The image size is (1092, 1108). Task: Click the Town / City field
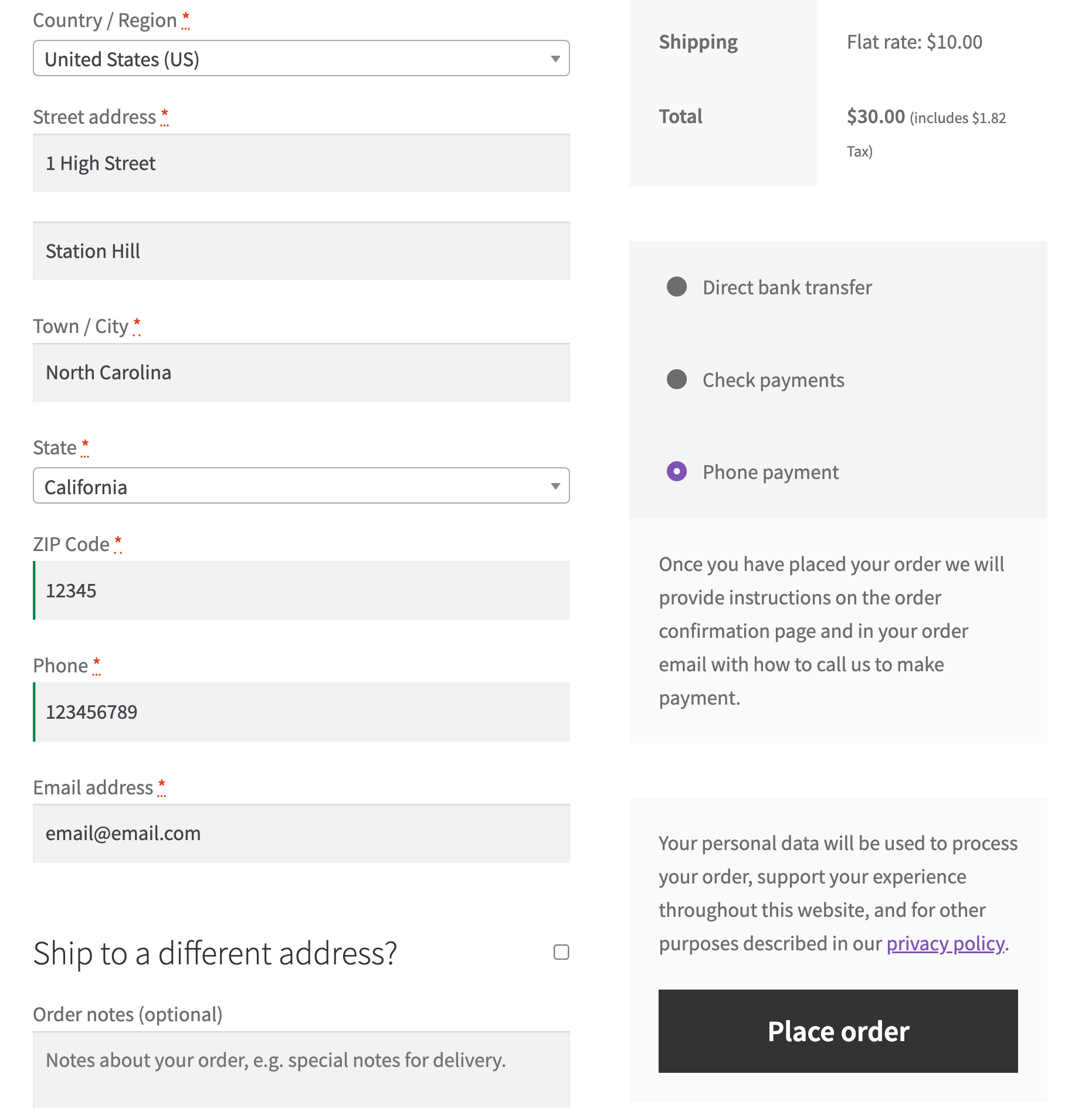tap(301, 372)
